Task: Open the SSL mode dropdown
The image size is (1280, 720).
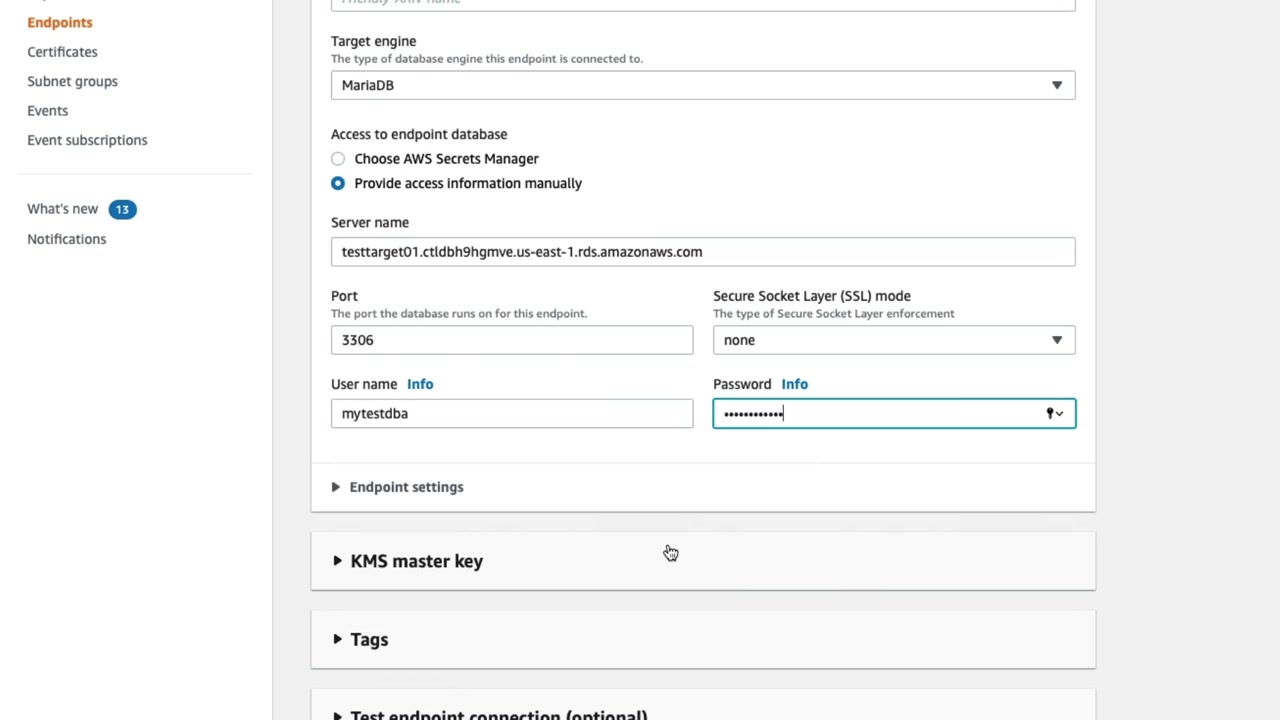Action: (x=893, y=340)
